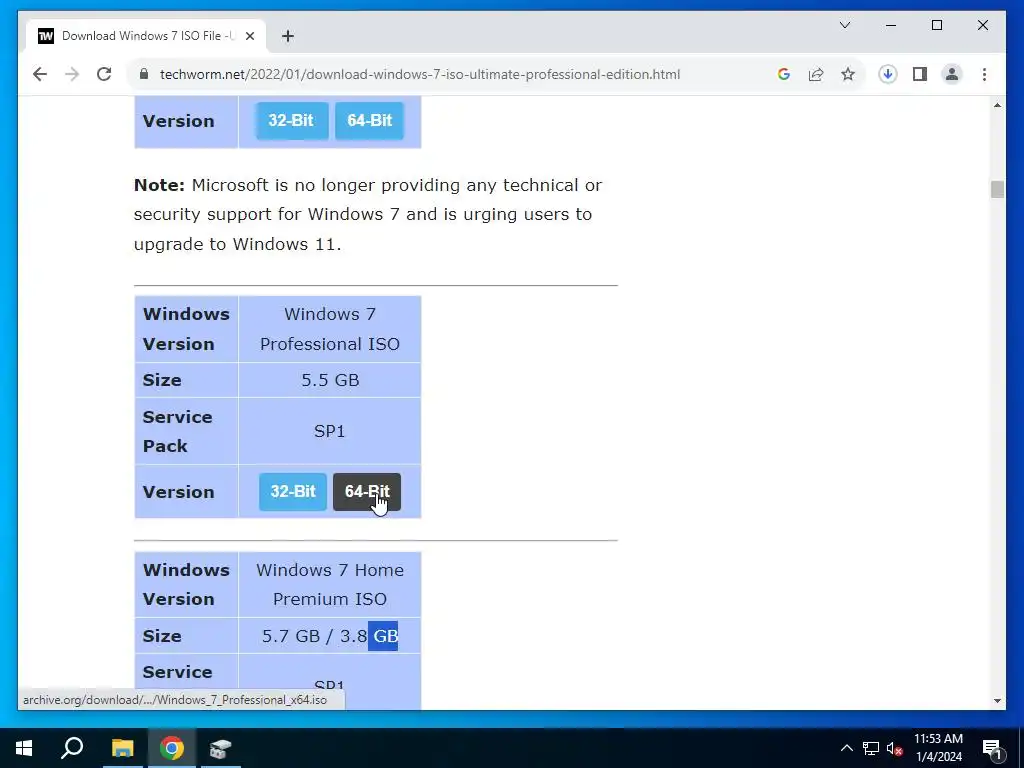Click the Chrome taskbar icon
Screen dimensions: 1024x768
172,748
